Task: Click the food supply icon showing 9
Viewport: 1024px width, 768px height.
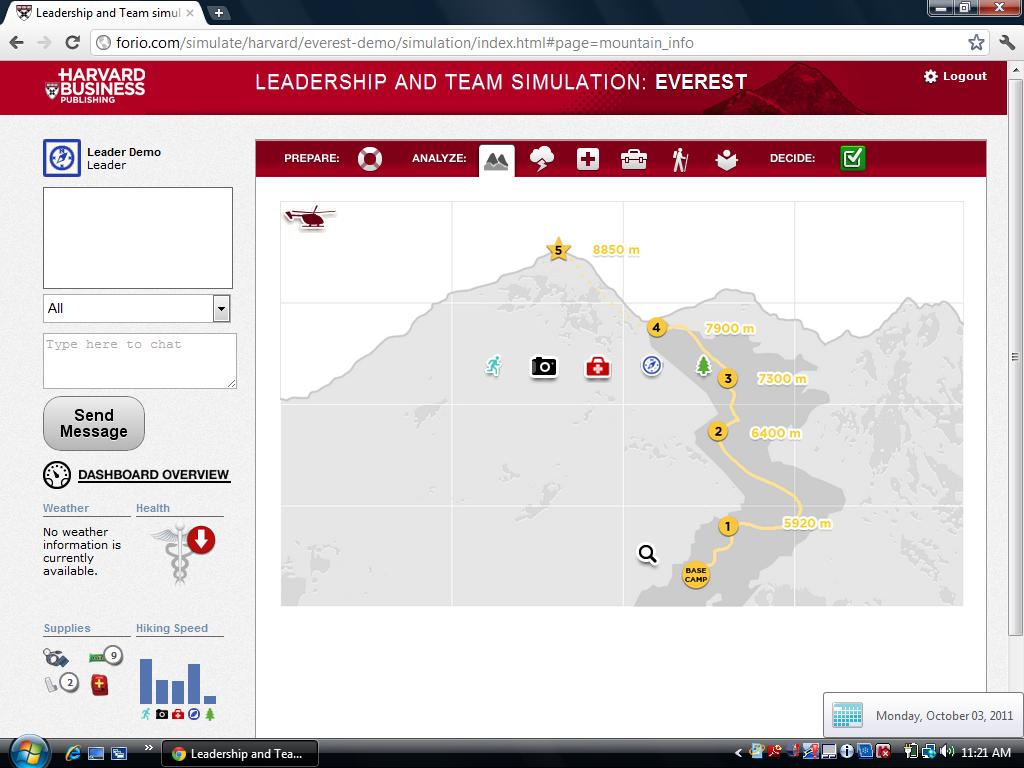Action: [106, 656]
